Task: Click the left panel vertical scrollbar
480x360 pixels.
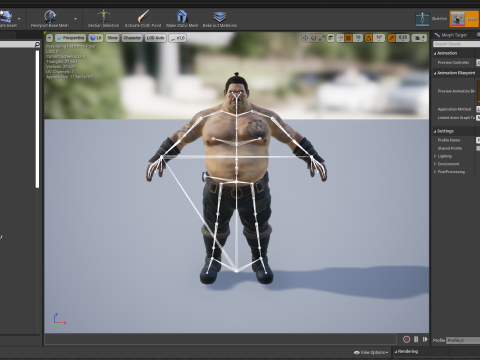Action: pyautogui.click(x=38, y=119)
